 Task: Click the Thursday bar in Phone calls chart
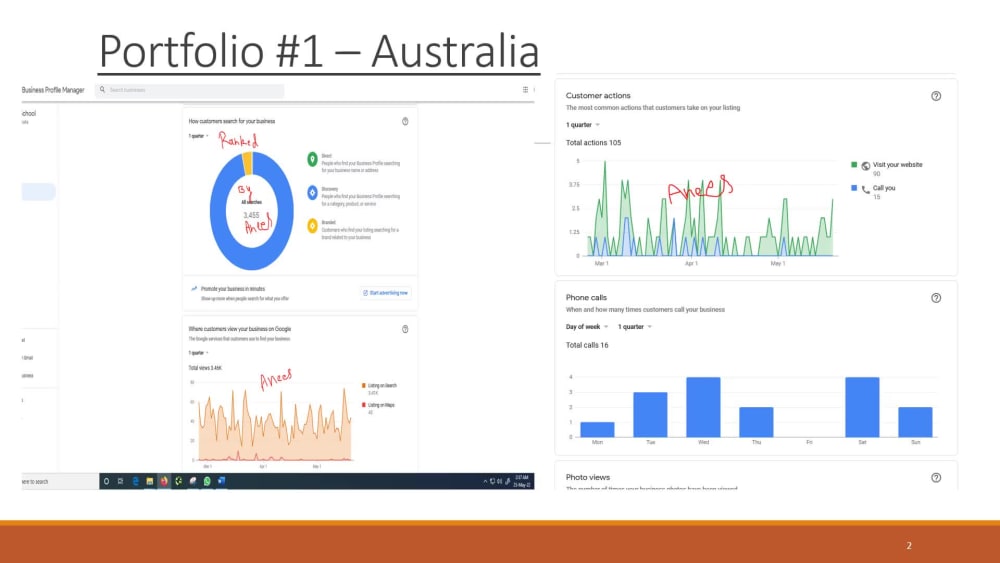[x=756, y=422]
